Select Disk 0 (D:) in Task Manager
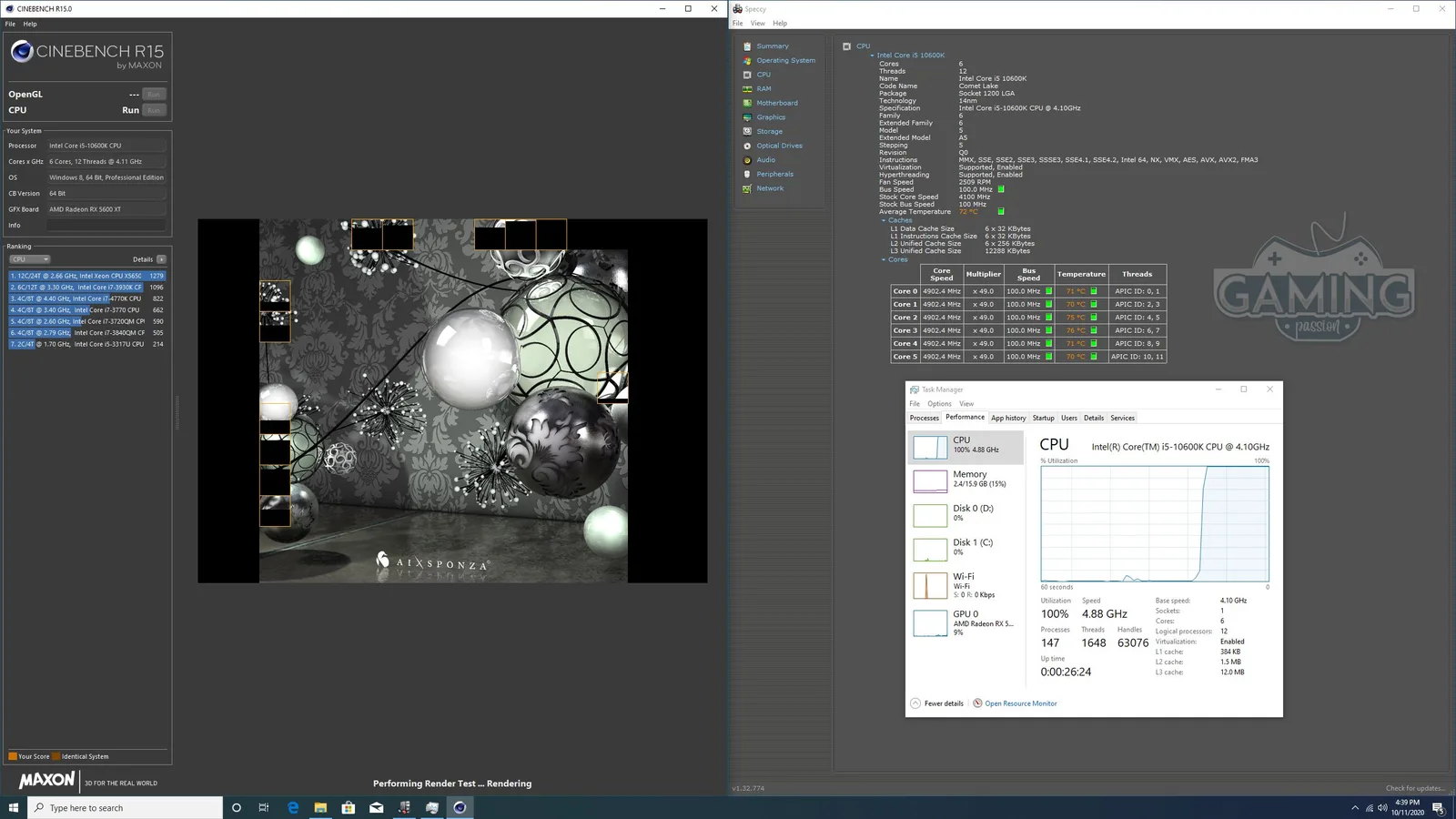The height and width of the screenshot is (819, 1456). pyautogui.click(x=966, y=514)
